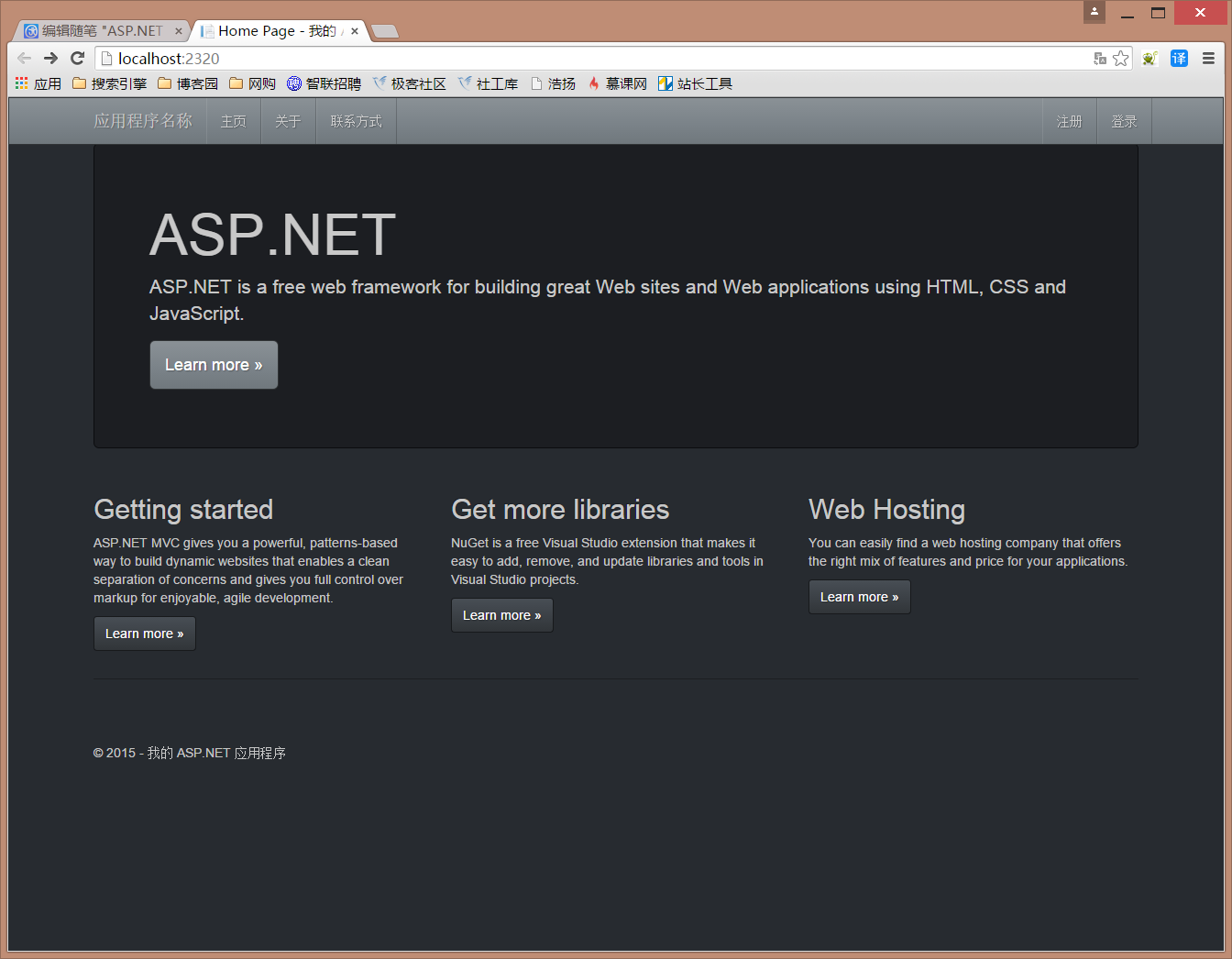This screenshot has width=1232, height=959.
Task: Click the Get more libraries heading
Action: [560, 510]
